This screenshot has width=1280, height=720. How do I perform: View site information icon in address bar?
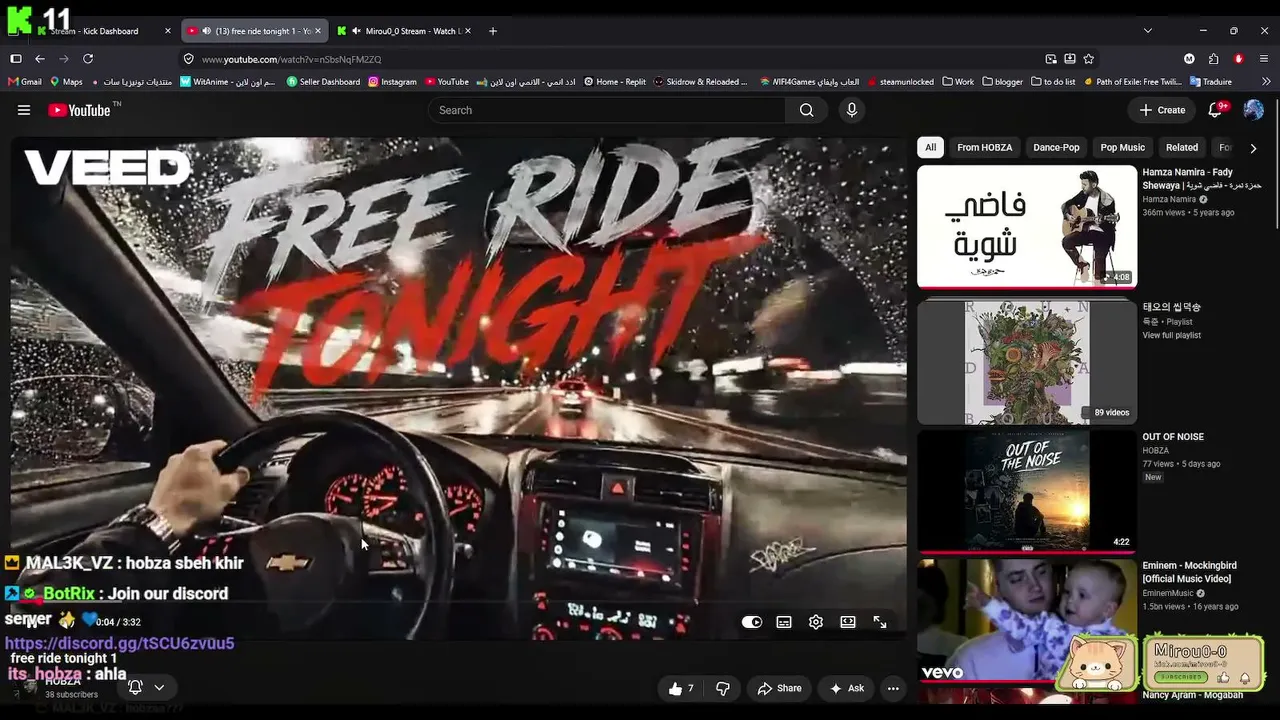188,59
